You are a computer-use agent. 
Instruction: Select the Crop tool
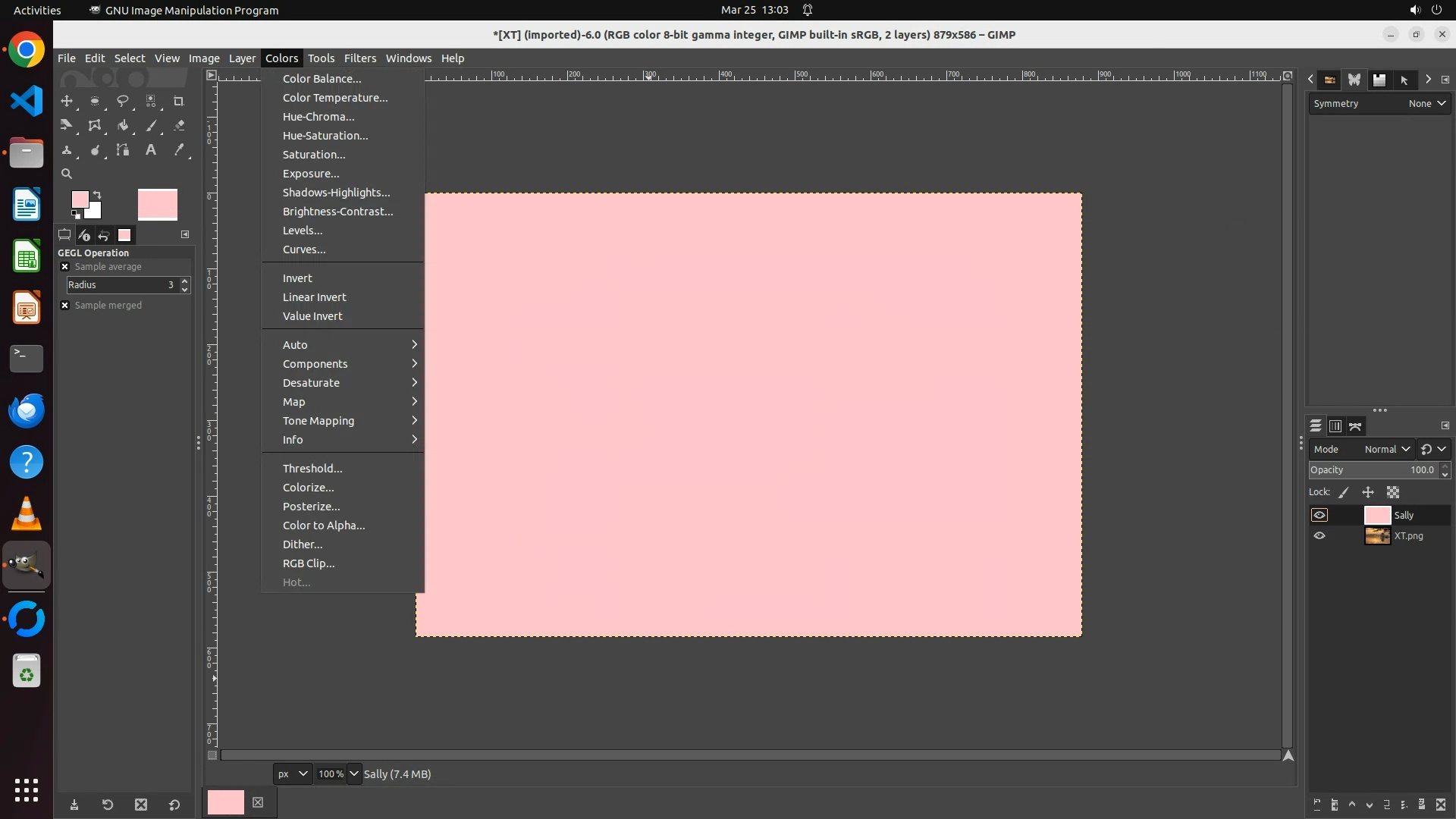179,101
